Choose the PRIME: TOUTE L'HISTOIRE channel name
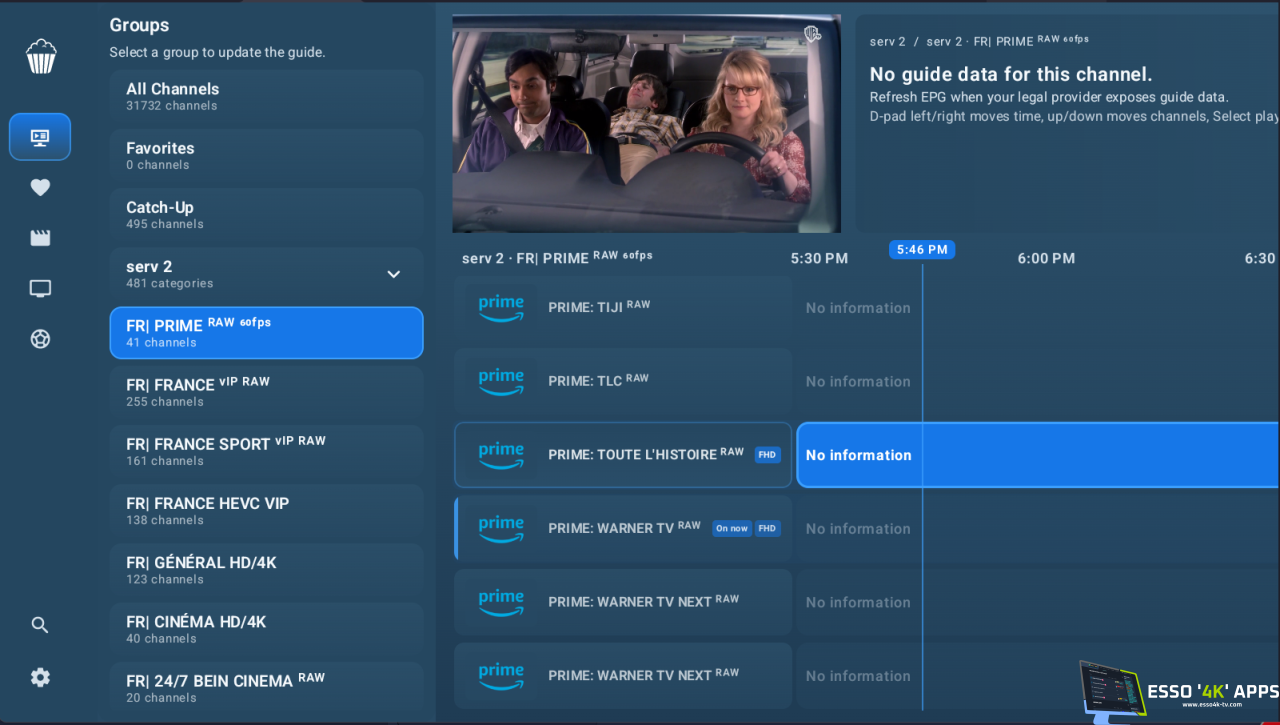Image resolution: width=1280 pixels, height=725 pixels. click(x=646, y=454)
